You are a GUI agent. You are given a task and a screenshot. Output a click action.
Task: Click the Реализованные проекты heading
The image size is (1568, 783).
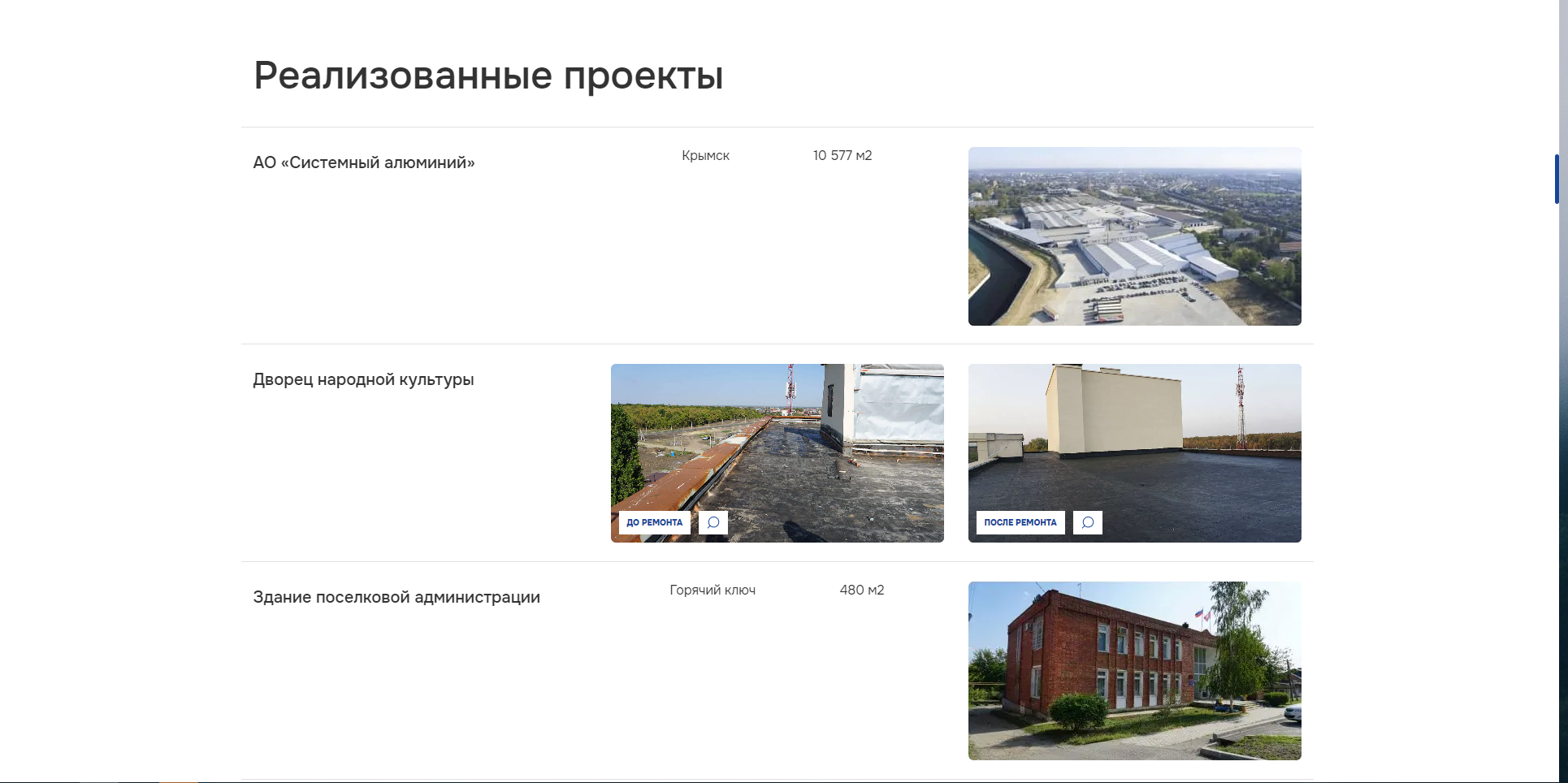point(488,76)
